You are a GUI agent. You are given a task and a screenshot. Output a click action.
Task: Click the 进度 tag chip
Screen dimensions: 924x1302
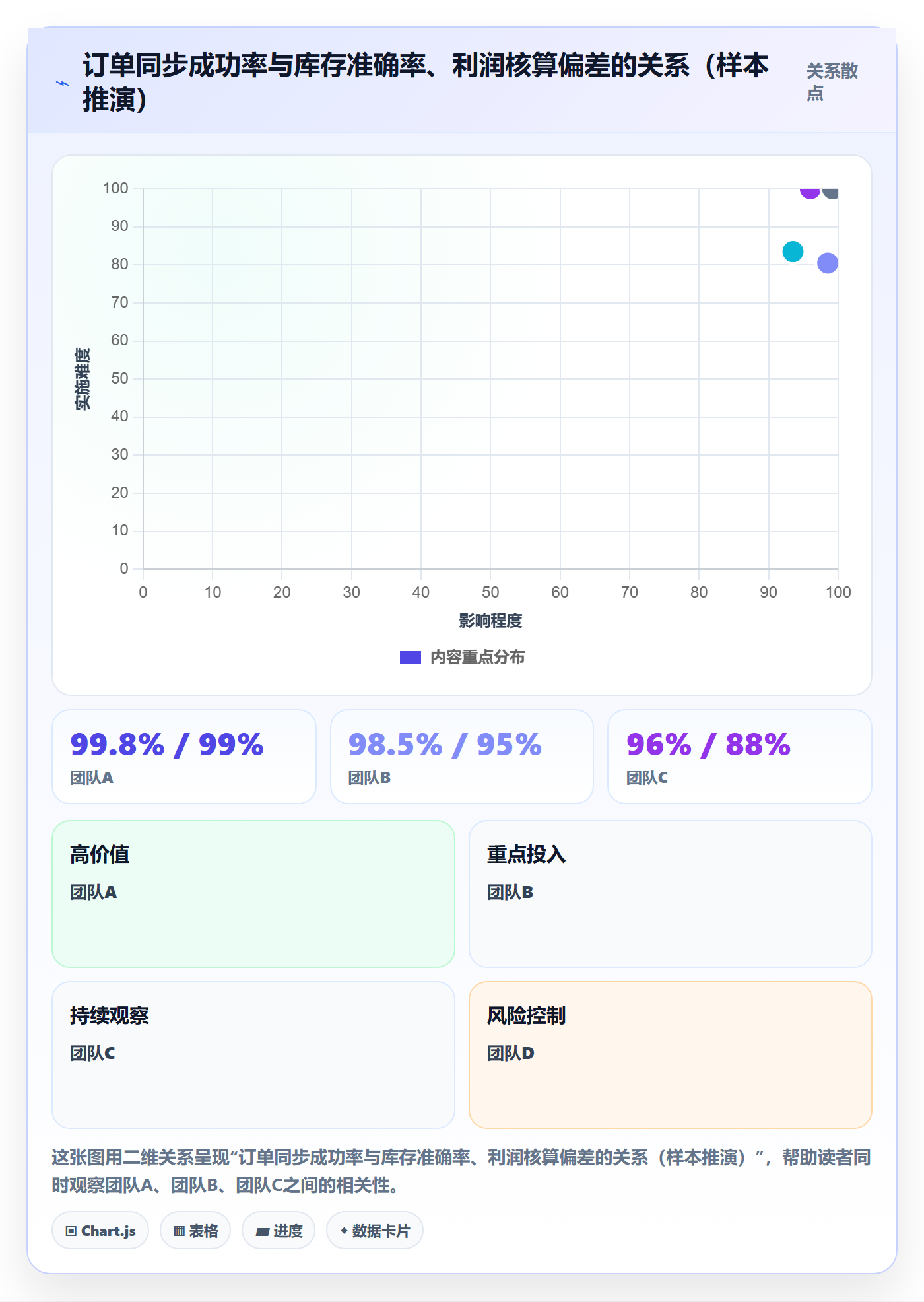pyautogui.click(x=279, y=1230)
